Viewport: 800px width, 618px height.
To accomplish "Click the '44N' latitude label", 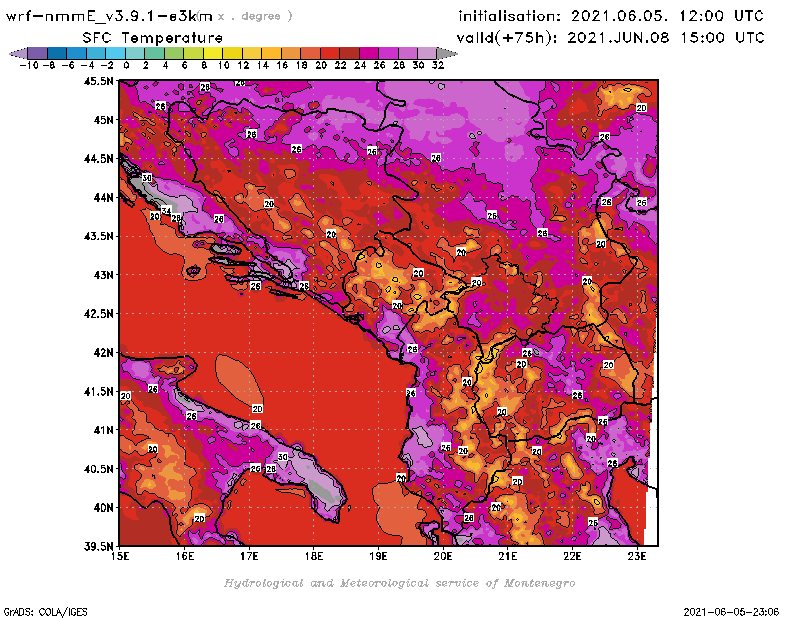I will coord(103,197).
